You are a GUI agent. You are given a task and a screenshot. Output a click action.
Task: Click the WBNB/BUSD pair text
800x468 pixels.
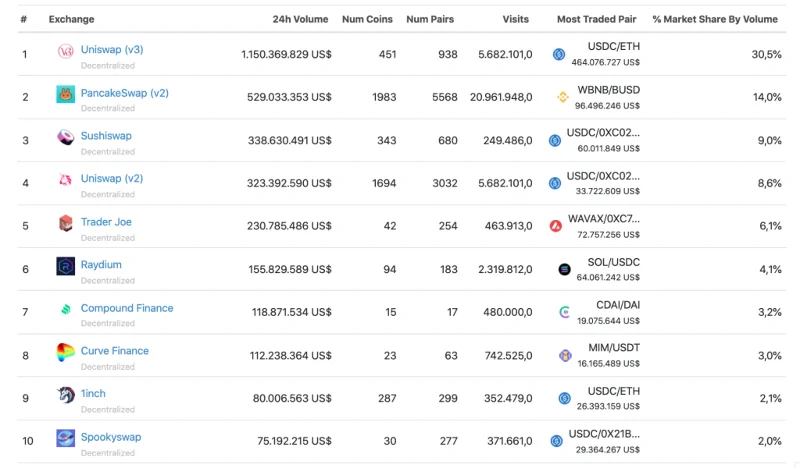(608, 90)
